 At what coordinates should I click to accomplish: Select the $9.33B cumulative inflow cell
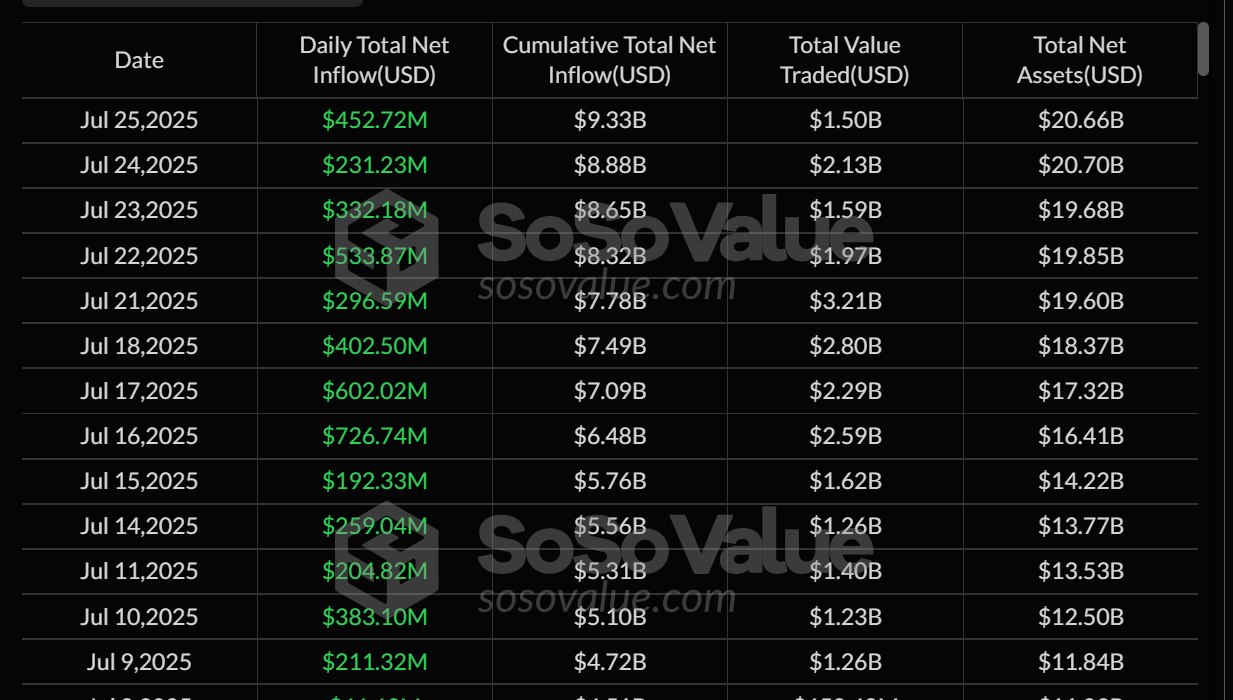610,121
